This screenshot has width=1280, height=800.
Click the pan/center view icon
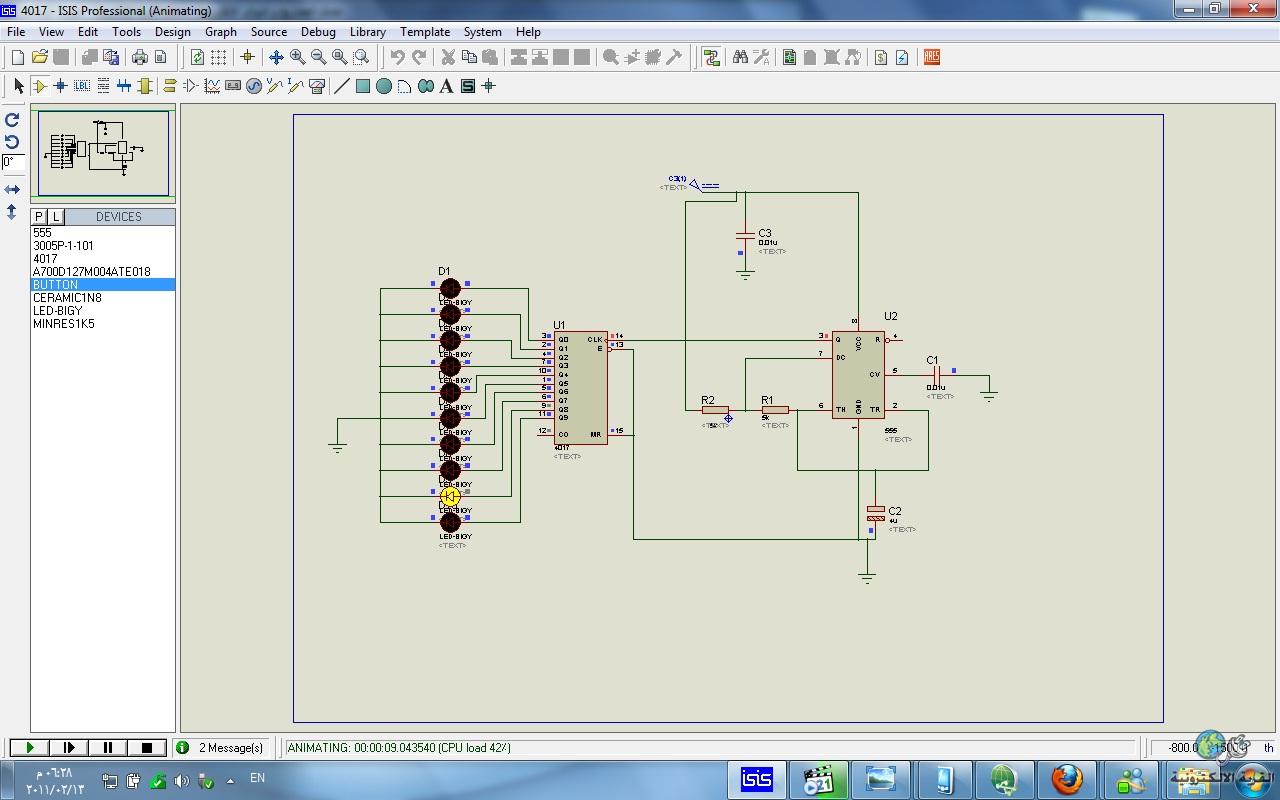276,58
